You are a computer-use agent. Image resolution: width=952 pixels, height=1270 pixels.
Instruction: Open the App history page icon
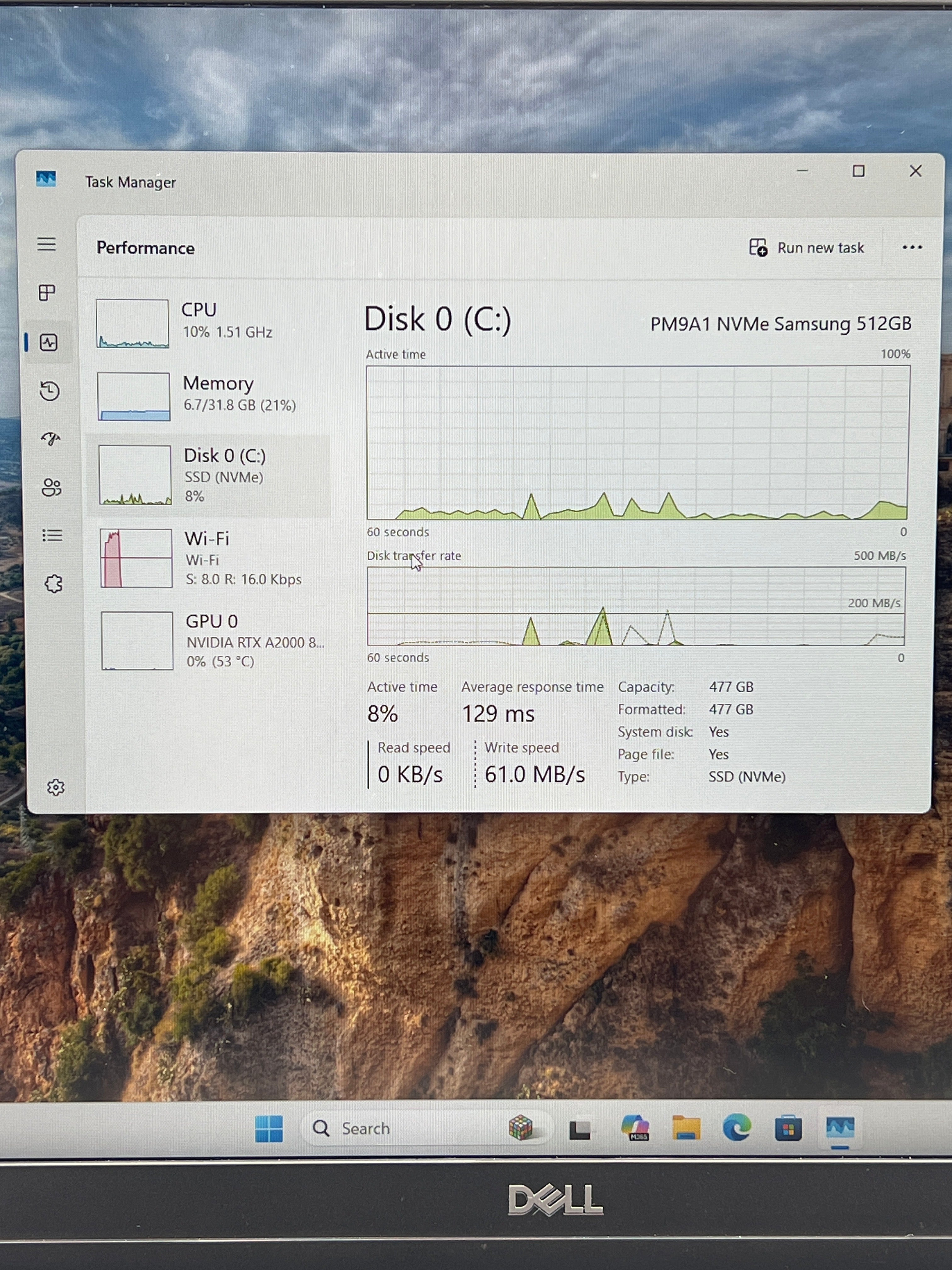coord(50,391)
